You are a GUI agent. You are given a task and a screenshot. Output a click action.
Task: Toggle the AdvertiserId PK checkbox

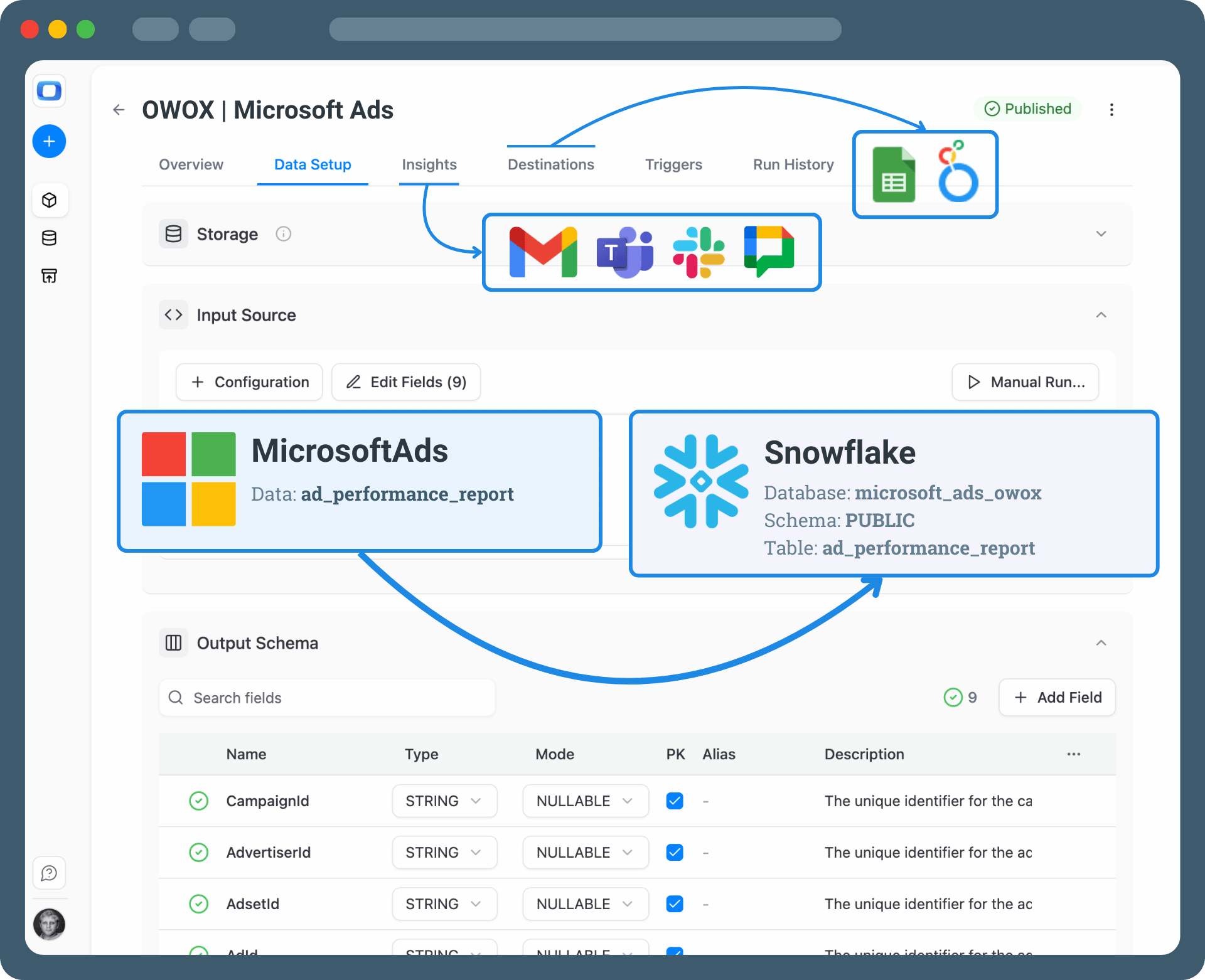(675, 853)
